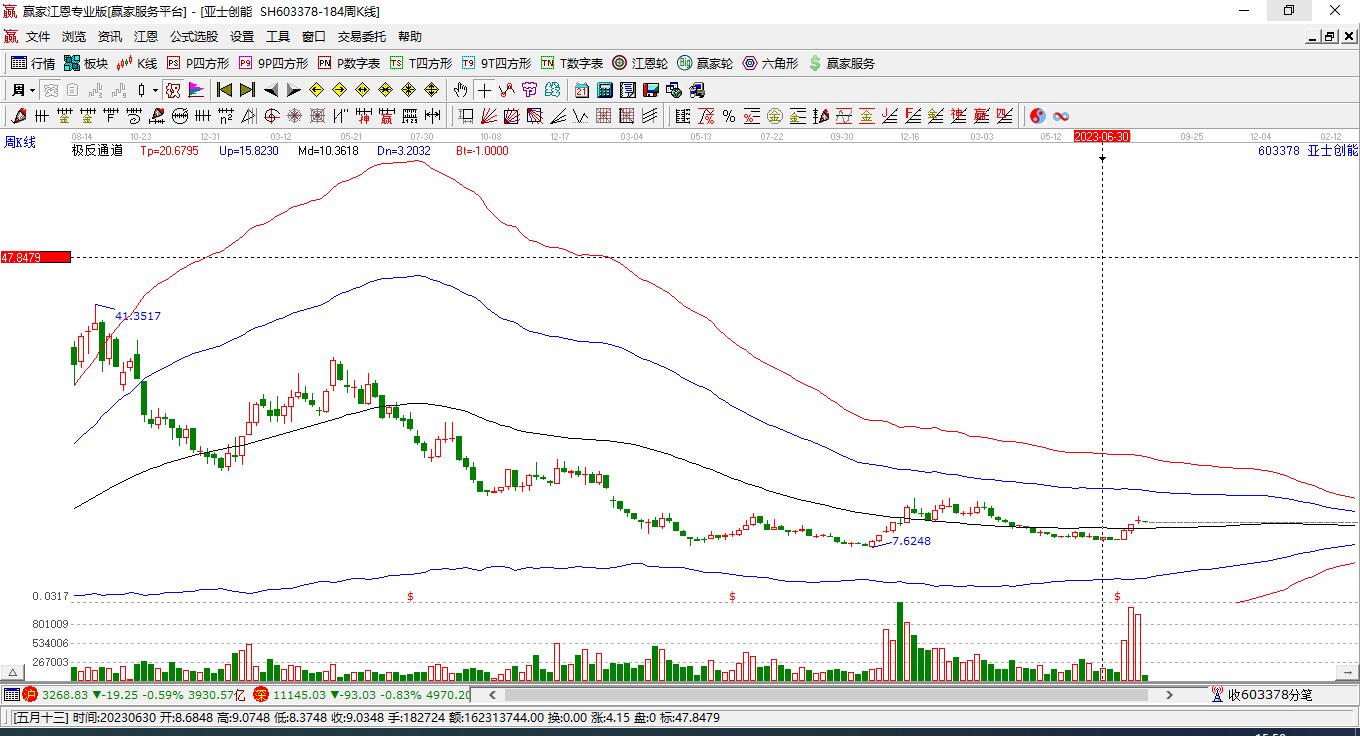Screen dimensions: 1360x736
Task: Click the 极反通道 indicator name
Action: point(97,151)
